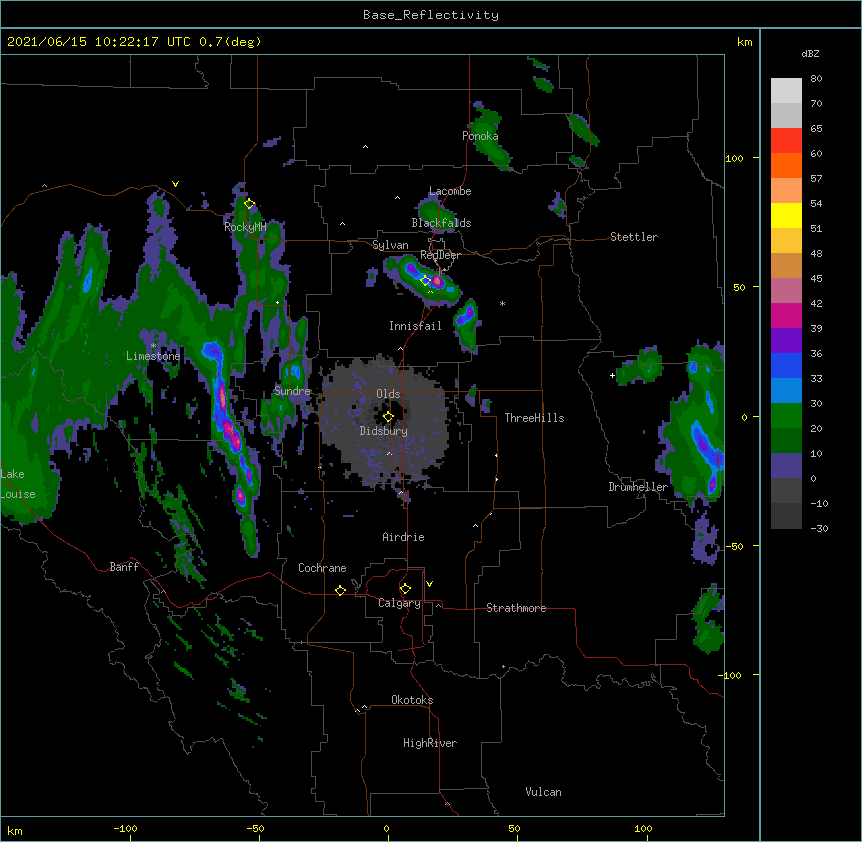Click the Drumheller label
The width and height of the screenshot is (862, 842).
(638, 487)
